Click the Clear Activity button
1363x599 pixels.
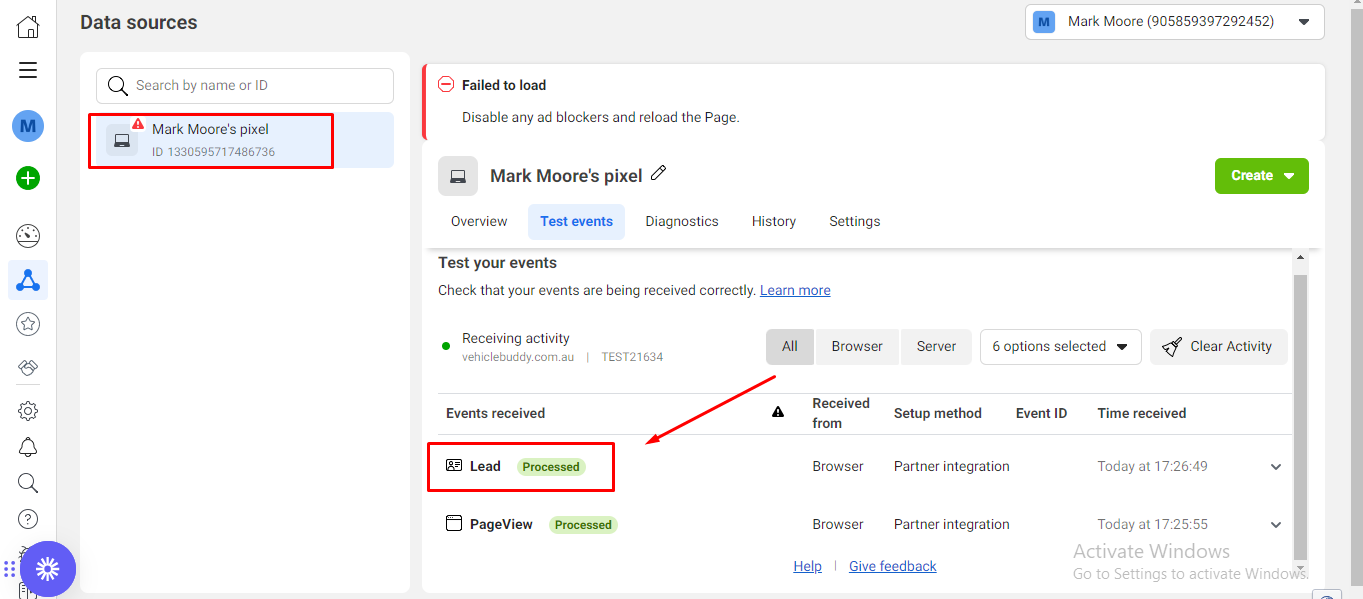[x=1218, y=347]
